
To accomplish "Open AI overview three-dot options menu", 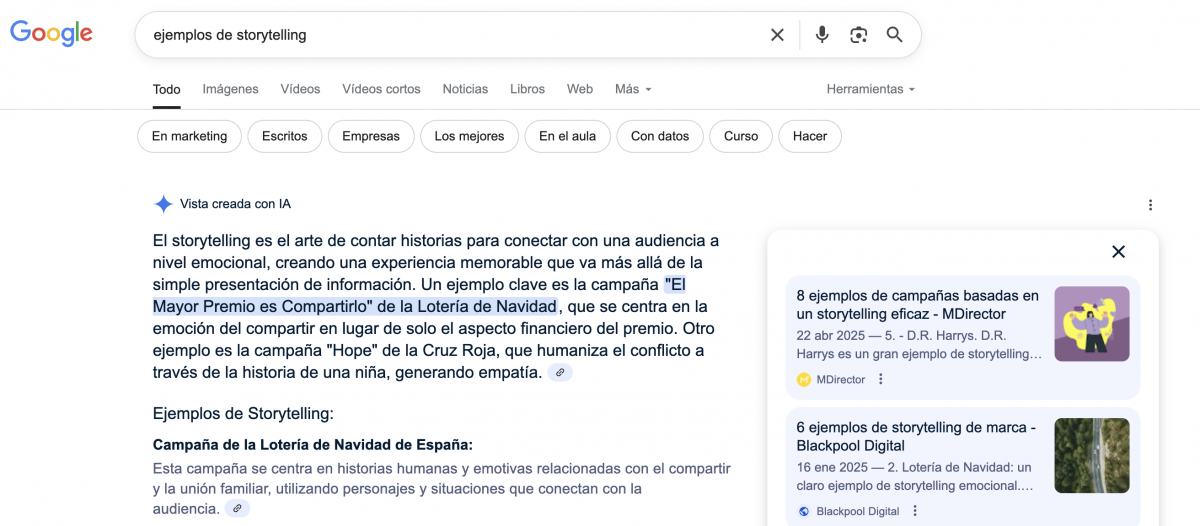I will coord(1150,205).
